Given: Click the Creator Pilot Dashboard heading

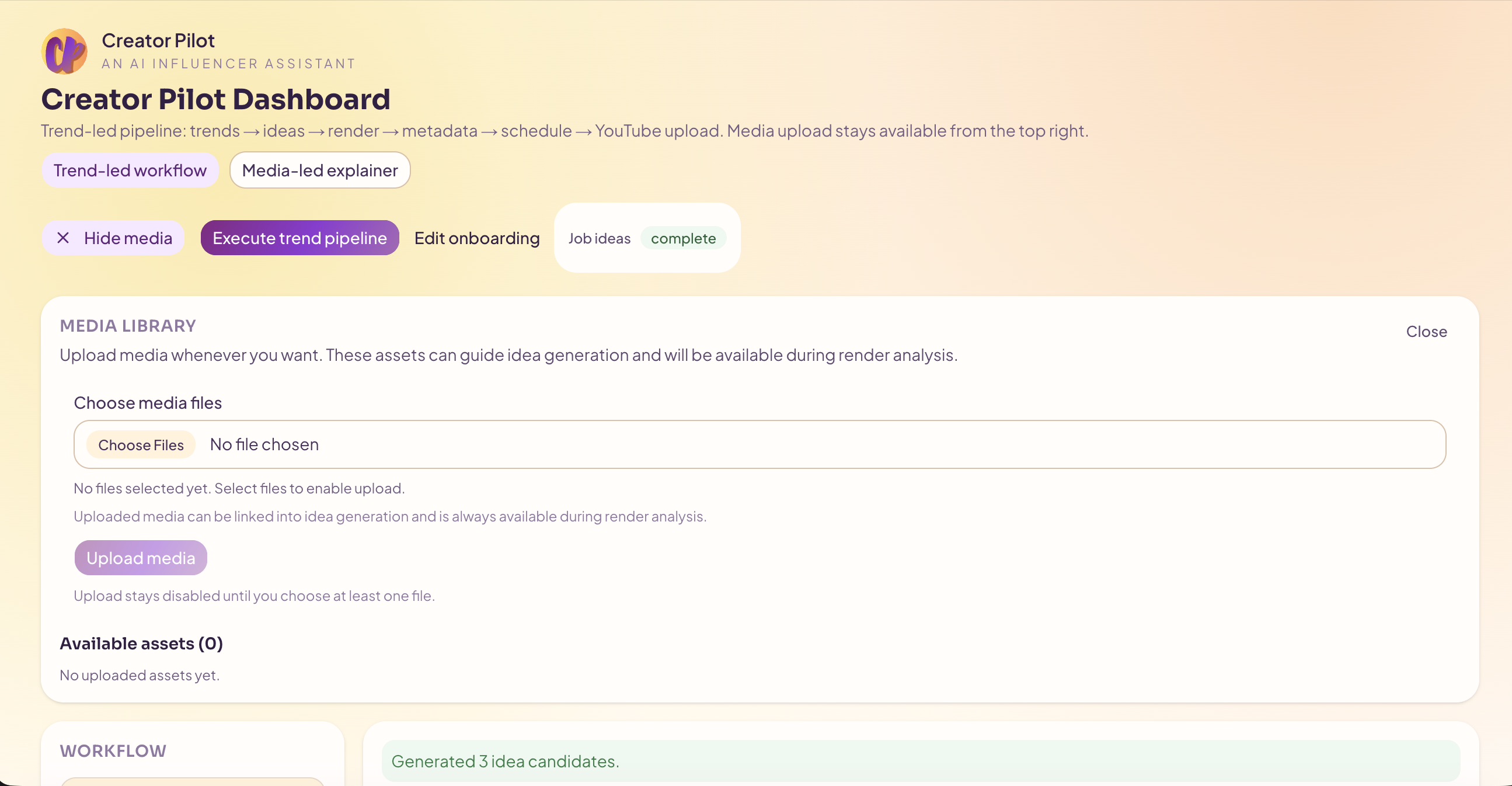Looking at the screenshot, I should point(215,99).
